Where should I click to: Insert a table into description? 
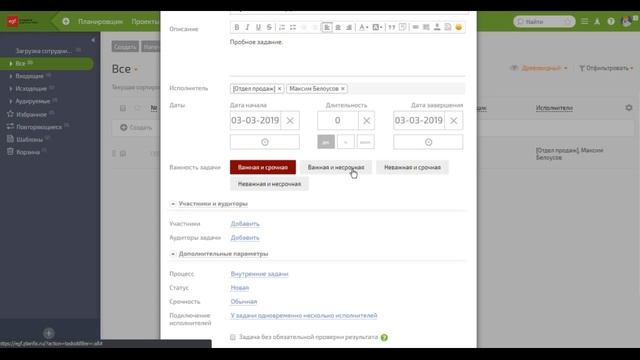point(426,27)
